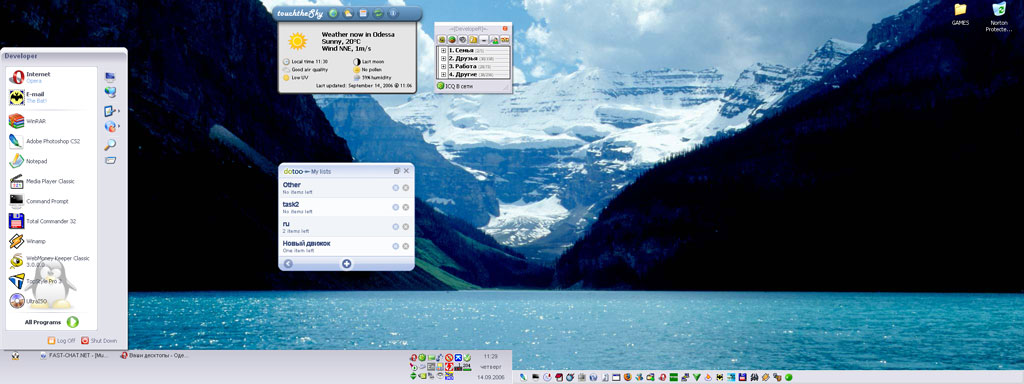Click blue circle button on Новый движок row
1024x384 pixels.
coord(396,246)
